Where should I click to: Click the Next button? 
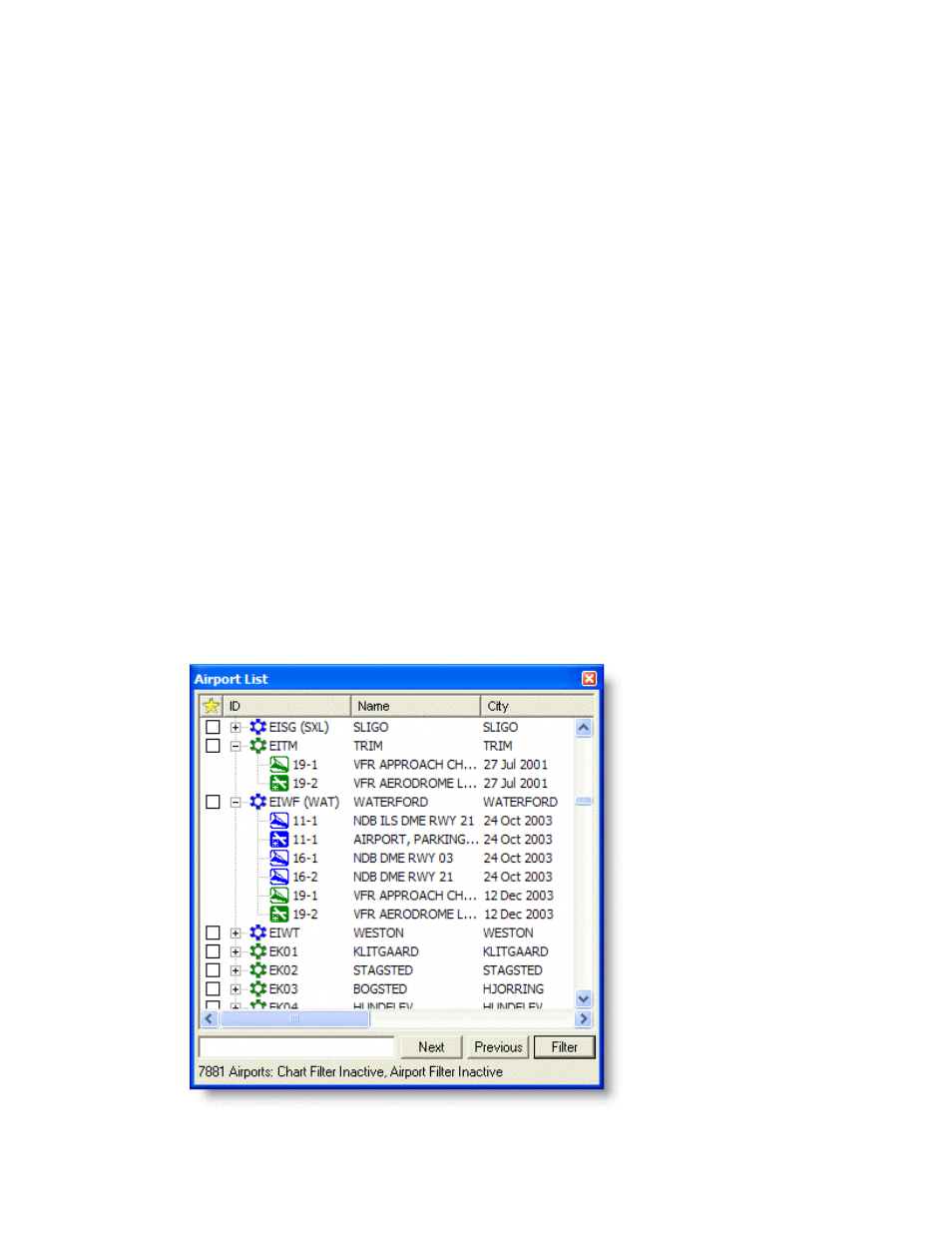click(x=431, y=1047)
